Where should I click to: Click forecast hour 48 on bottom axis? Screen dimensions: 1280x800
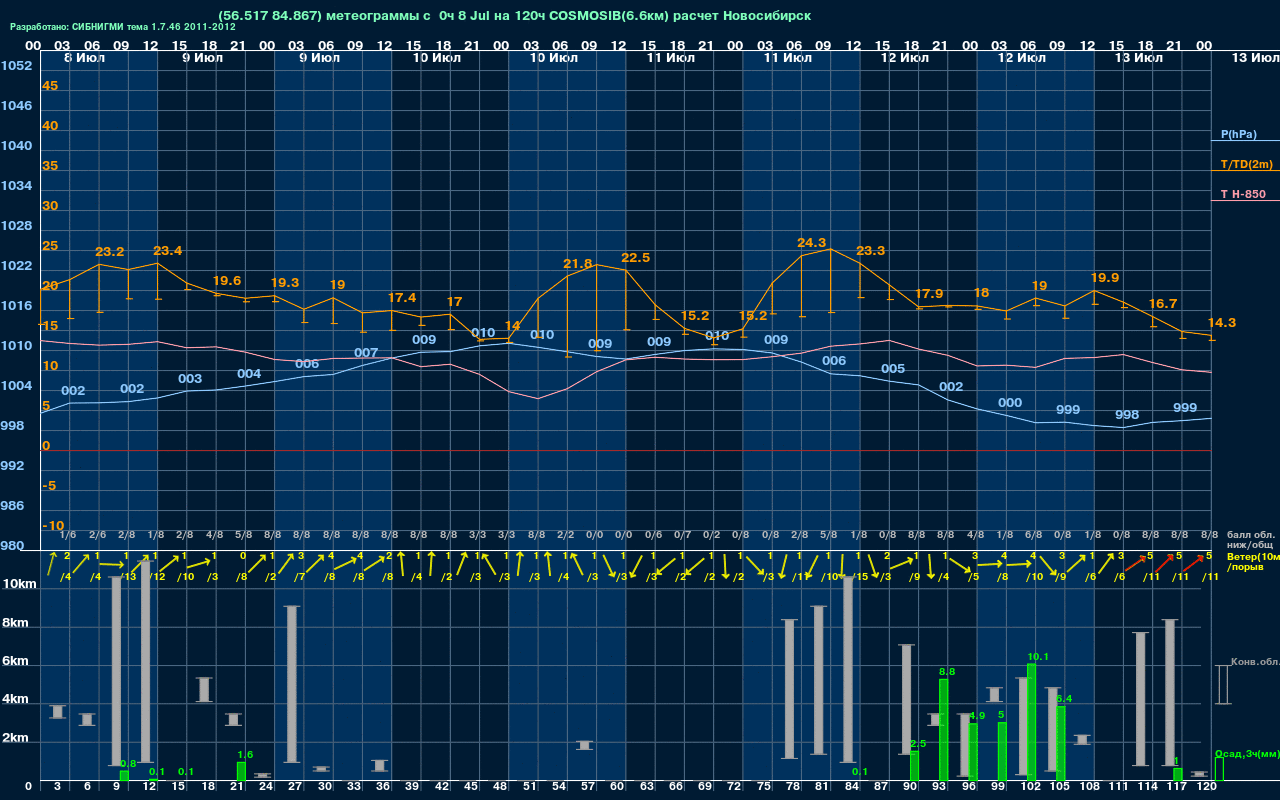(x=501, y=788)
